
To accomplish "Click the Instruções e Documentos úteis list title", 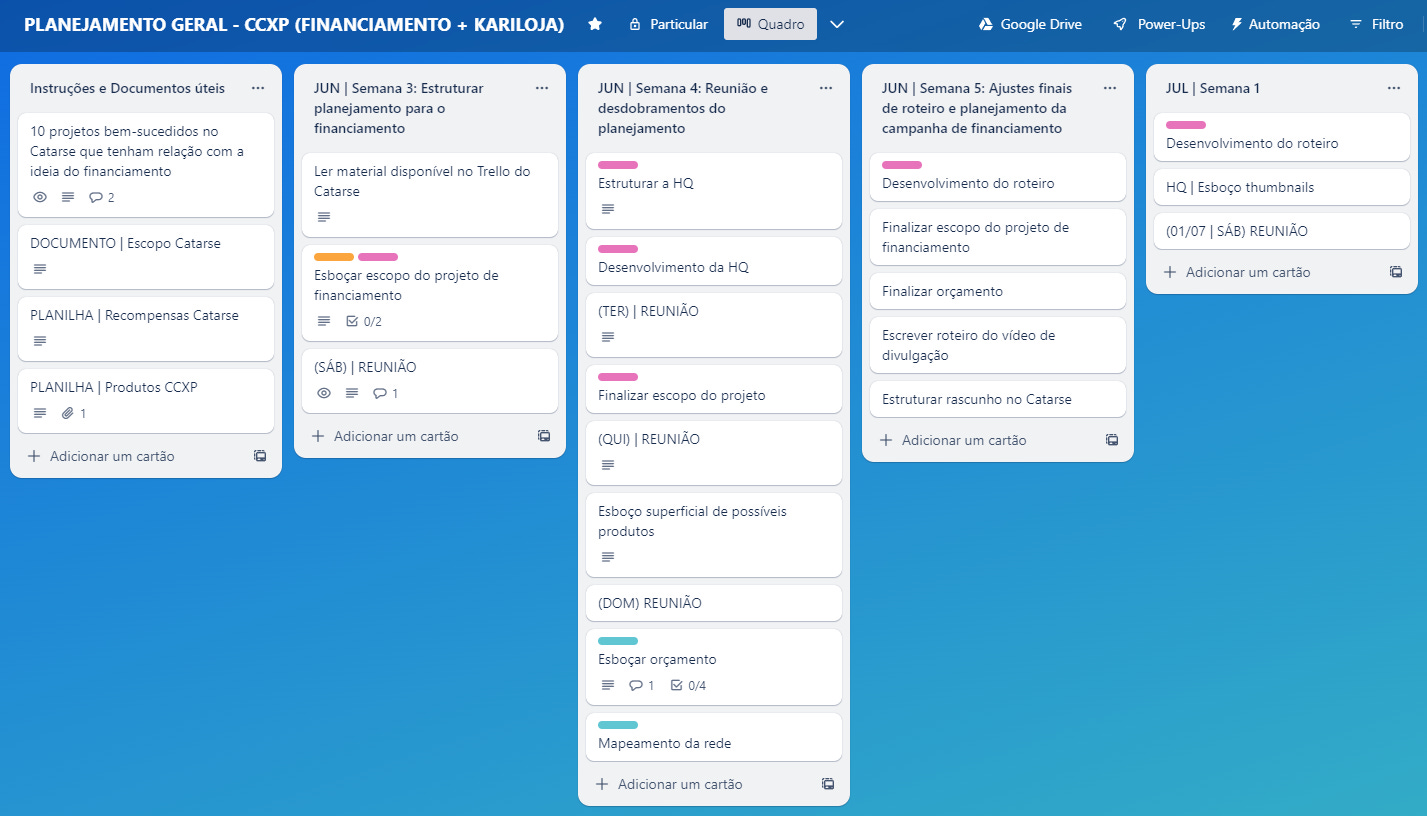I will (128, 88).
